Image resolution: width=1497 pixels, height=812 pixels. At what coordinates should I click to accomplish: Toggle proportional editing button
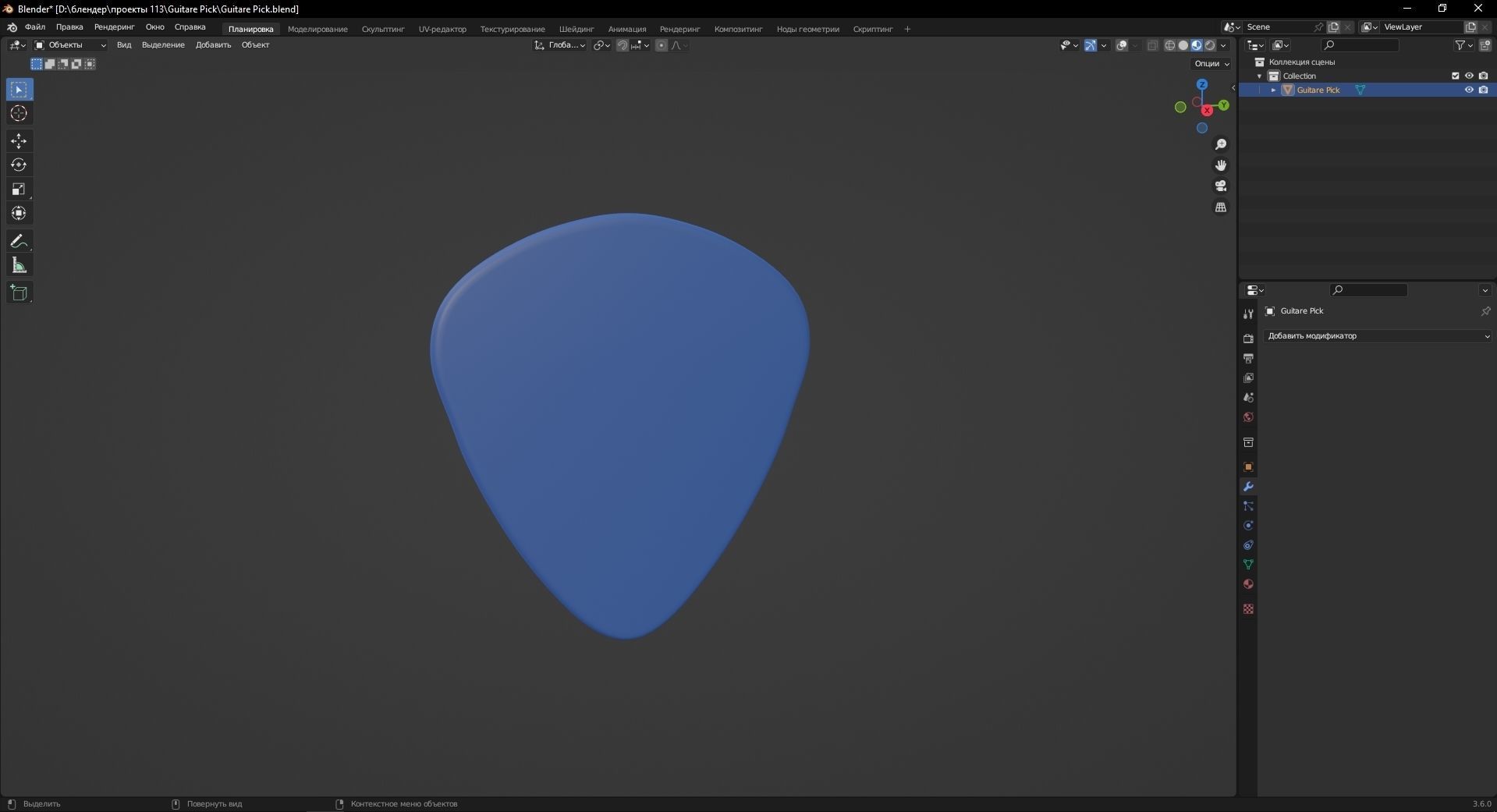pos(662,45)
